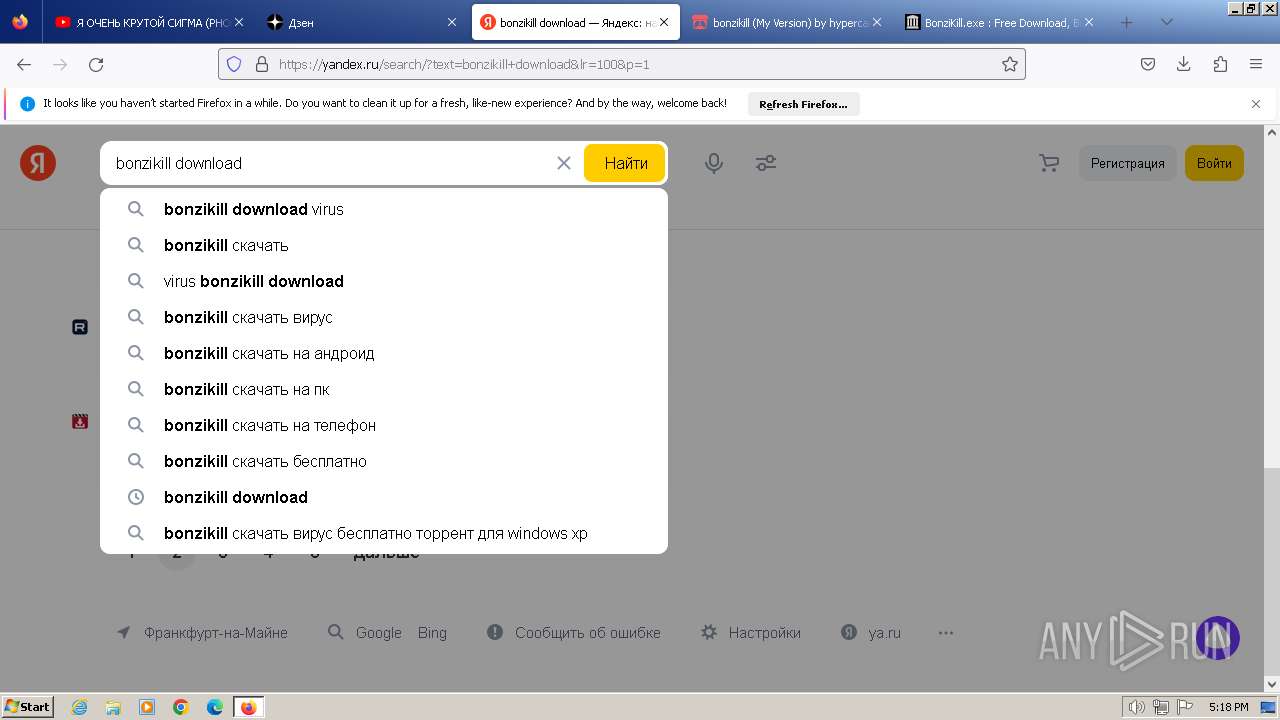Open more options ellipsis in footer
The width and height of the screenshot is (1280, 720).
point(946,633)
